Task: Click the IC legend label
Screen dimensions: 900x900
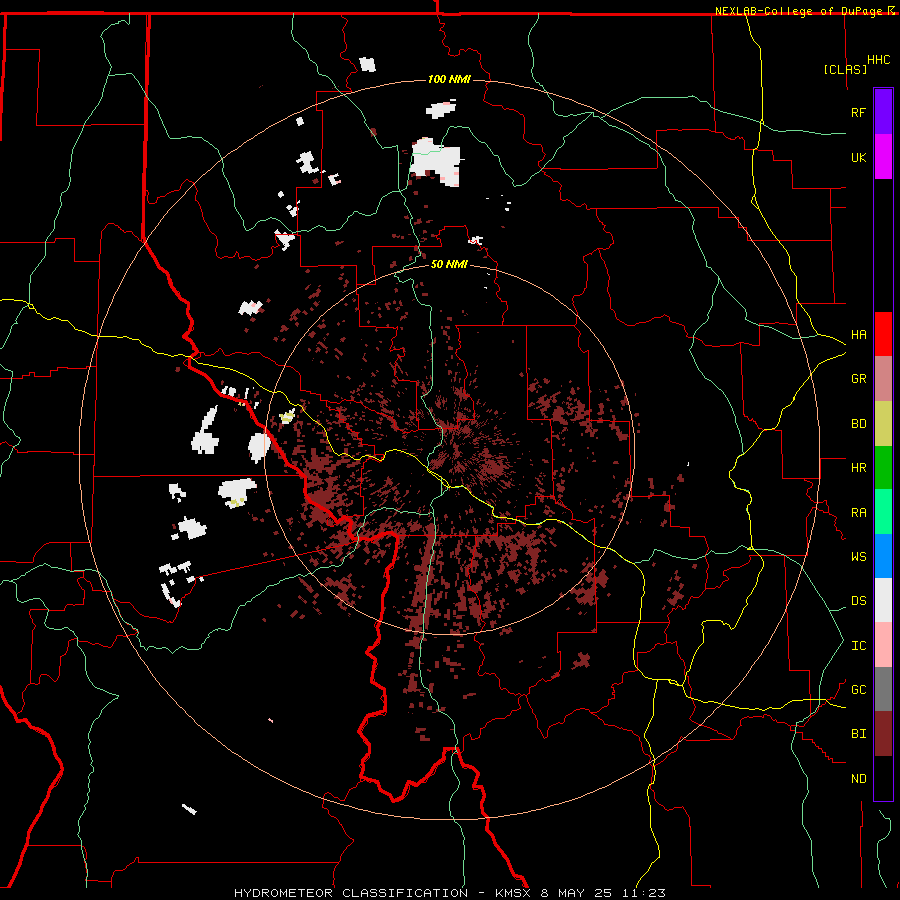Action: coord(858,646)
